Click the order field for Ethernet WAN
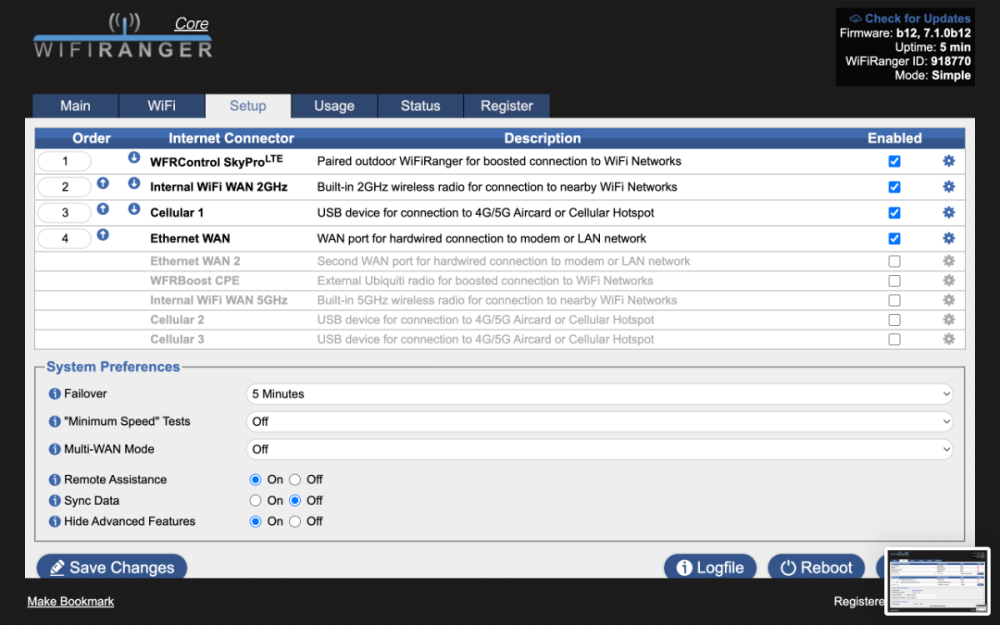This screenshot has height=625, width=1000. pos(64,238)
